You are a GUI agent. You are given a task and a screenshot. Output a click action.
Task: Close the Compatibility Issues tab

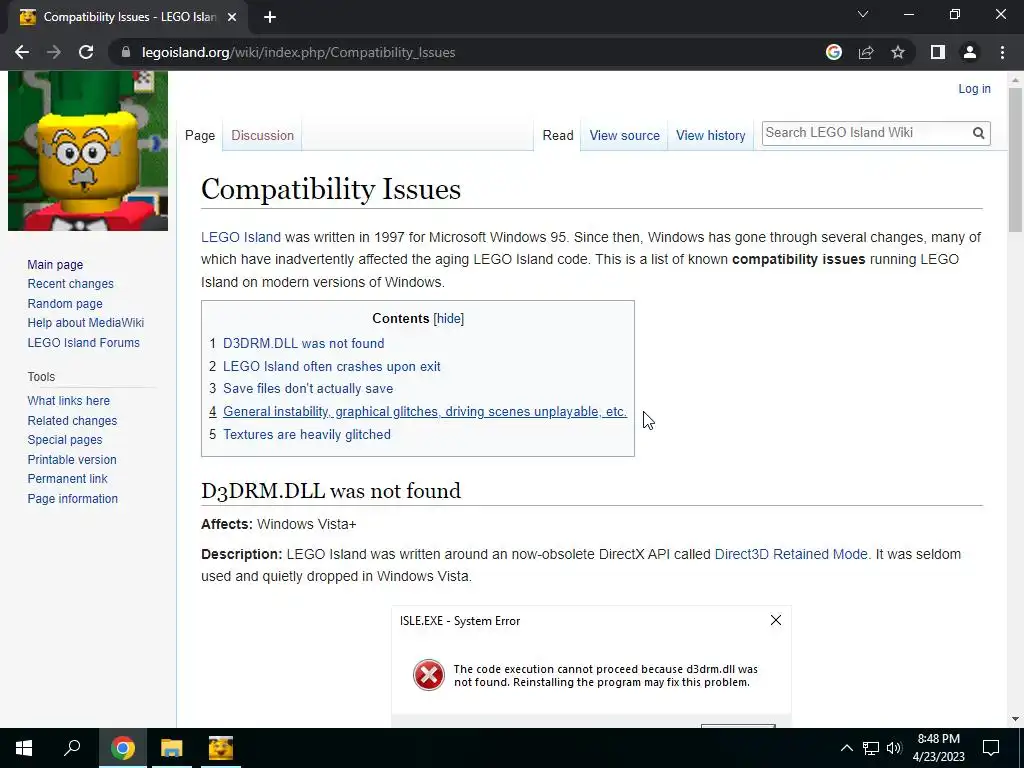click(x=232, y=17)
